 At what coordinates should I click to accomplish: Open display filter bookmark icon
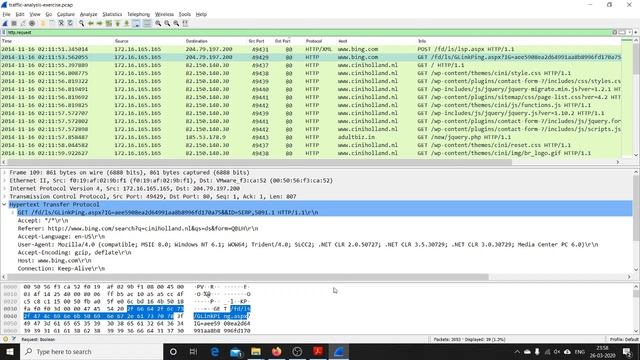4,32
